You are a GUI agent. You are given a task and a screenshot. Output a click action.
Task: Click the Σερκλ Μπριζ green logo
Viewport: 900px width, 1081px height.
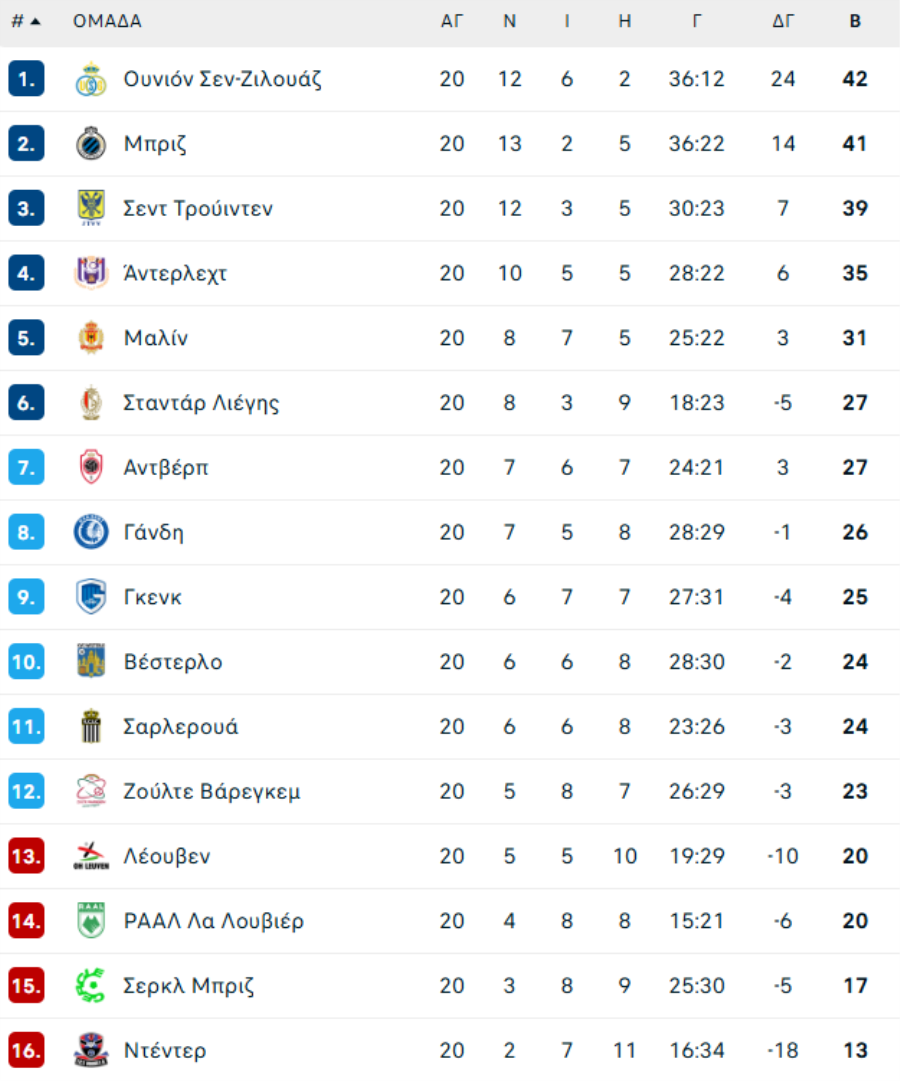point(91,986)
